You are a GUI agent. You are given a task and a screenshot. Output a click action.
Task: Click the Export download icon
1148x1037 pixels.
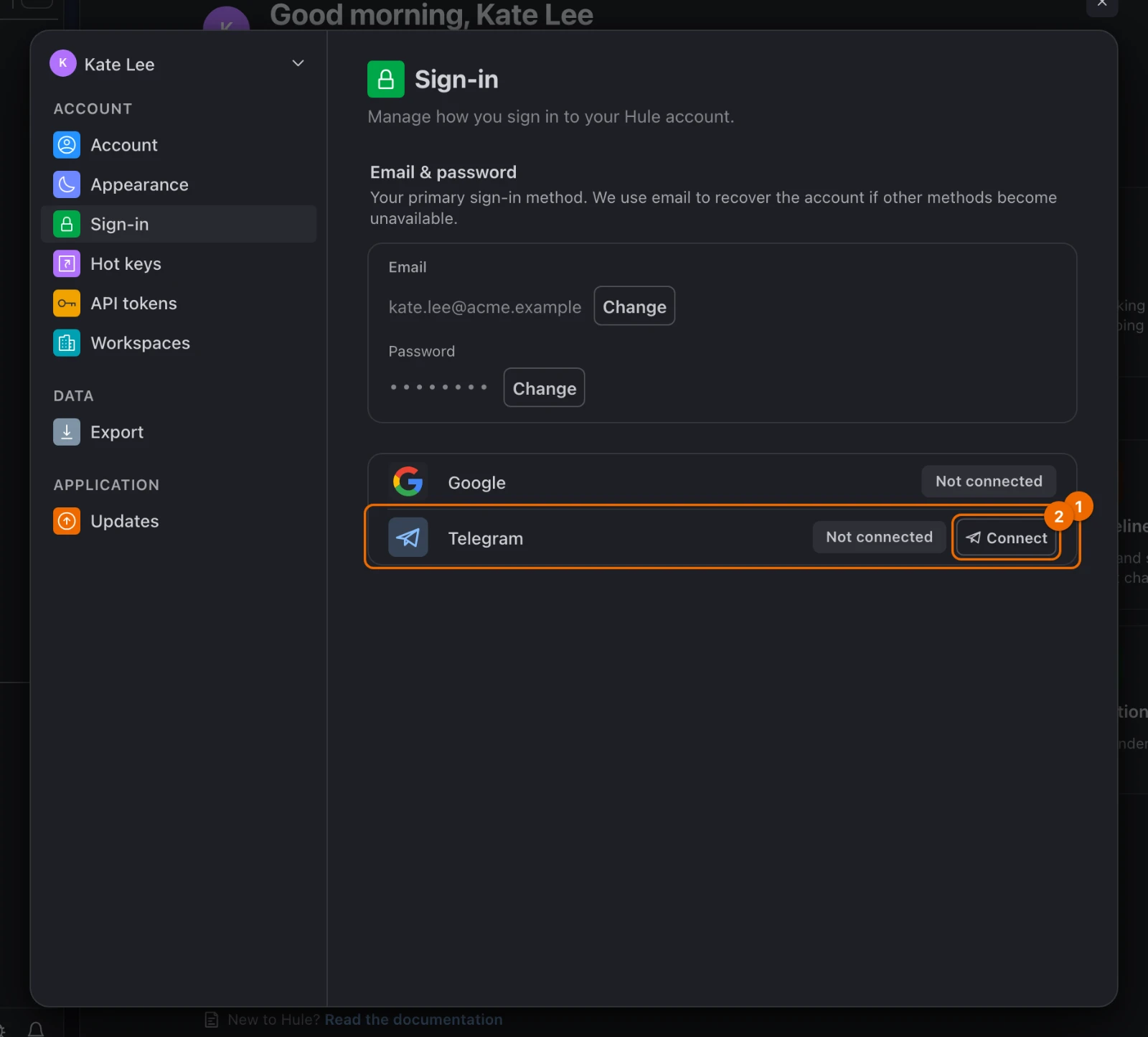click(67, 432)
